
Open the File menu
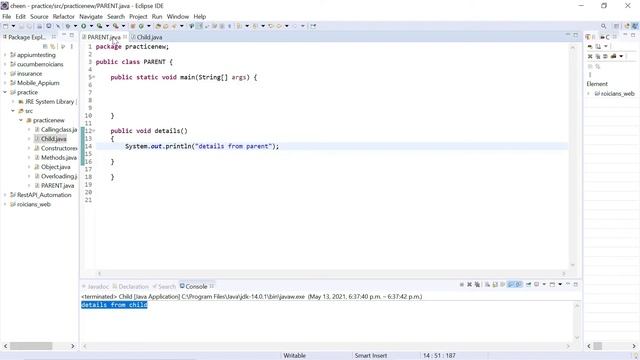pos(7,17)
